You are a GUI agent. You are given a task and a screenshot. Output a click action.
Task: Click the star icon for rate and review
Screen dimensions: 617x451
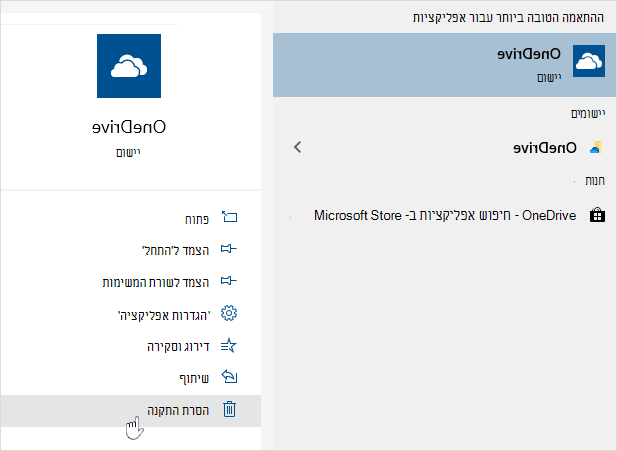[x=229, y=345]
